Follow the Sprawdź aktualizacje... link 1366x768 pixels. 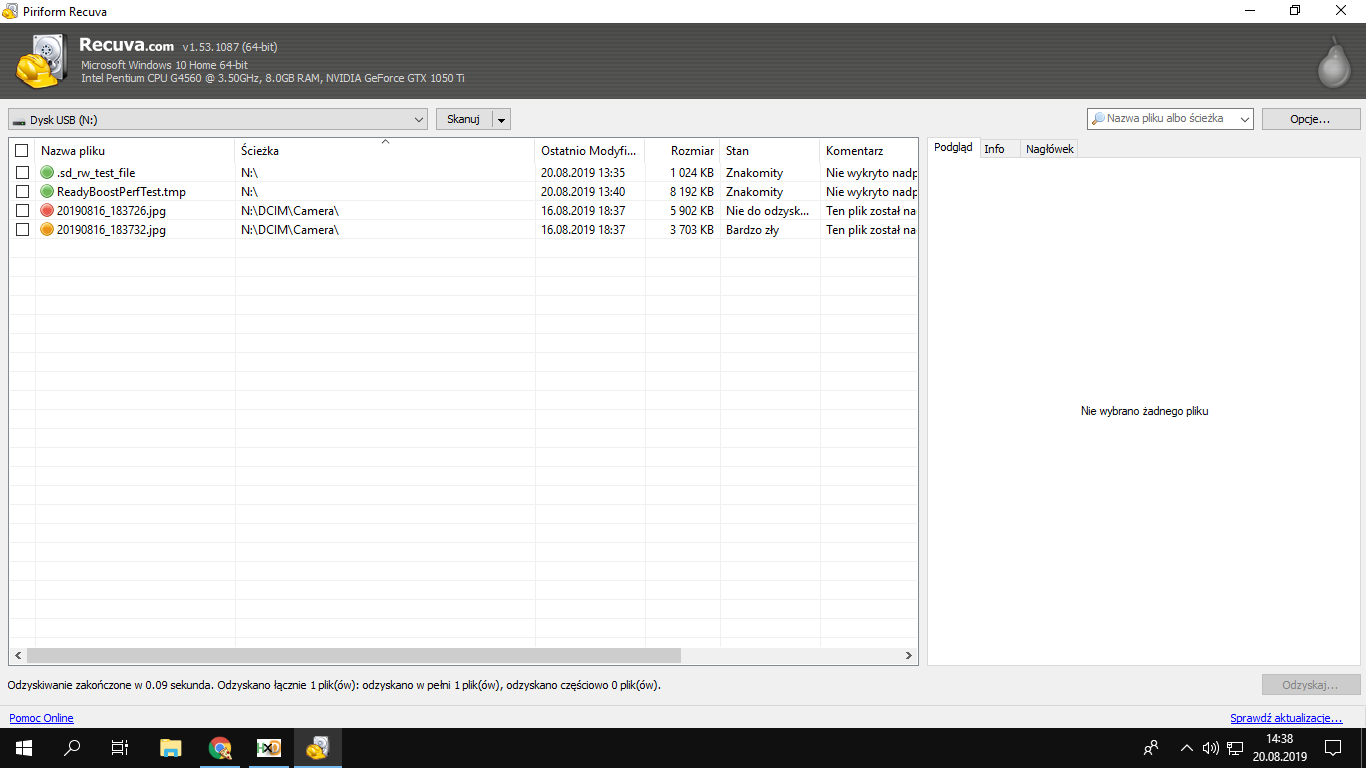tap(1286, 718)
